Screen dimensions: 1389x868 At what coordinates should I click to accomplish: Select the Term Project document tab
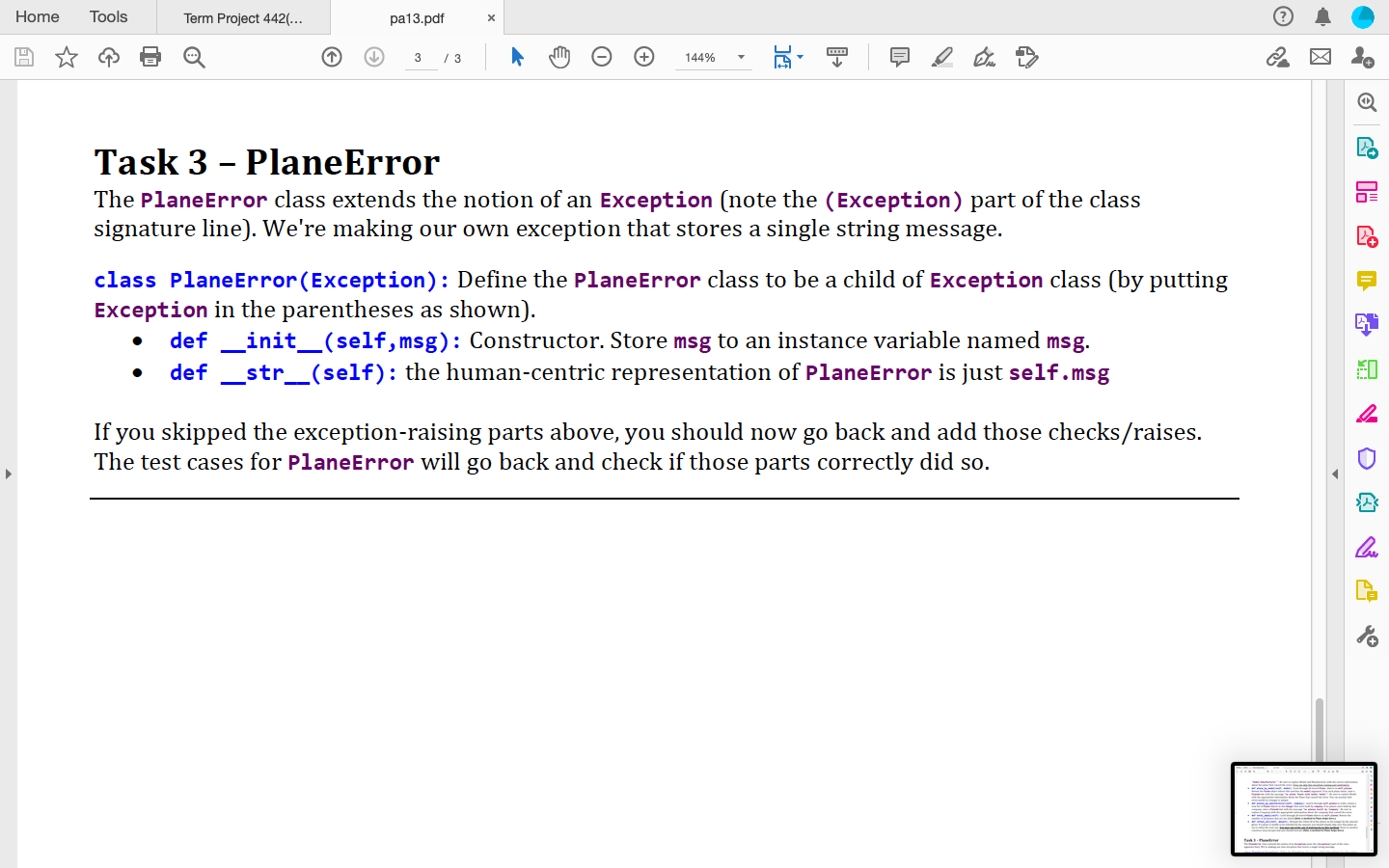(x=243, y=17)
